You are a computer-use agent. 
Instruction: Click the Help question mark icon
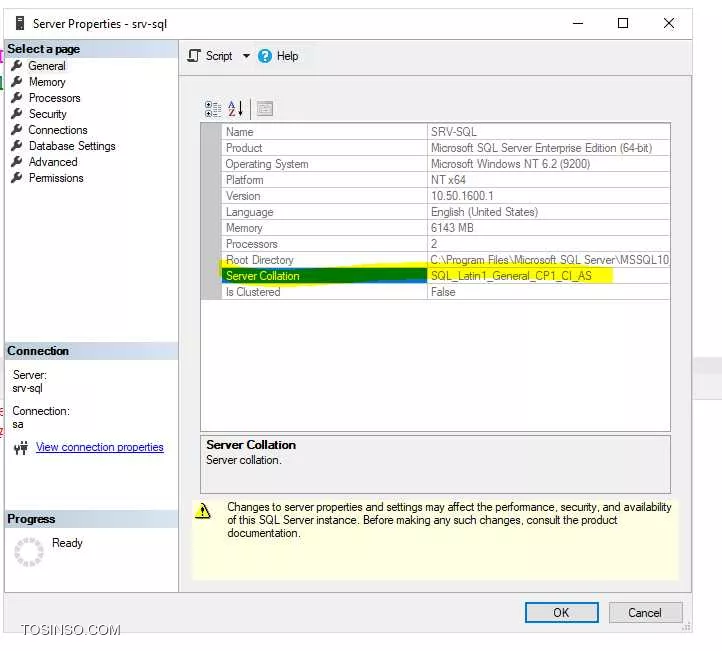coord(265,56)
